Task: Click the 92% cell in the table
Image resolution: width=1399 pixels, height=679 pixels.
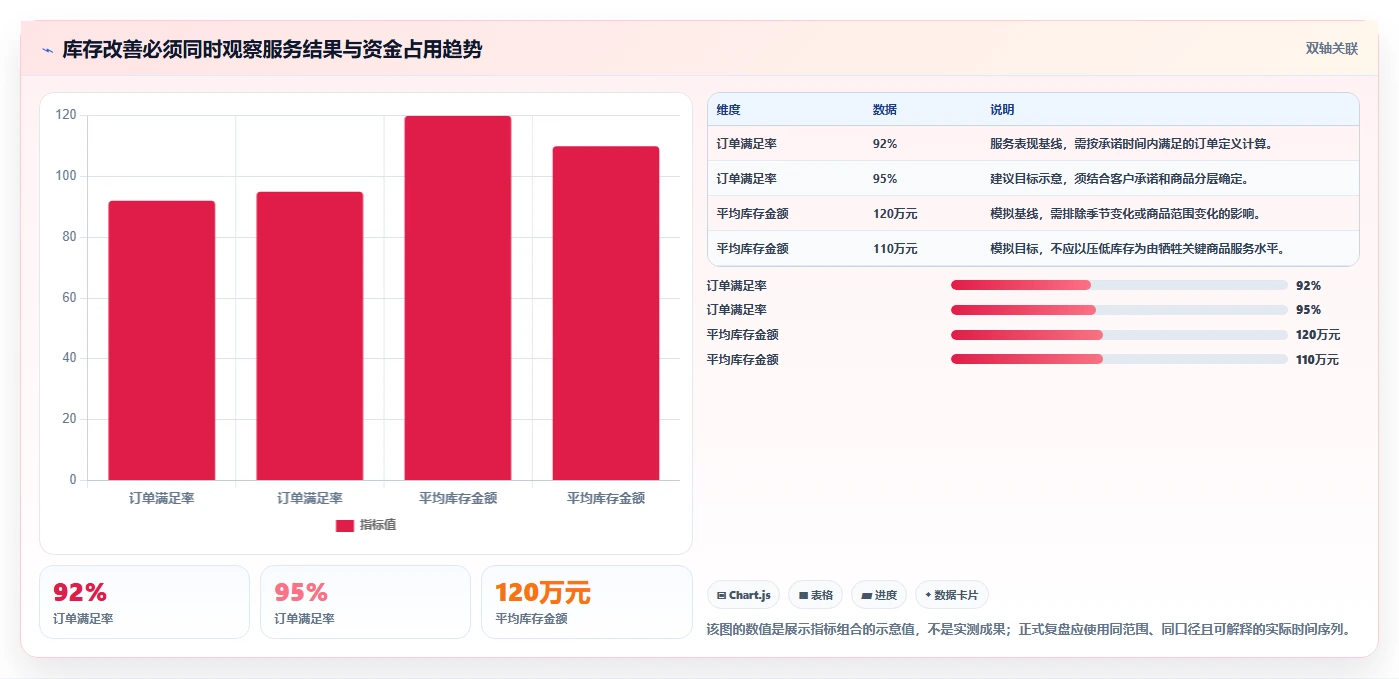Action: click(x=885, y=144)
